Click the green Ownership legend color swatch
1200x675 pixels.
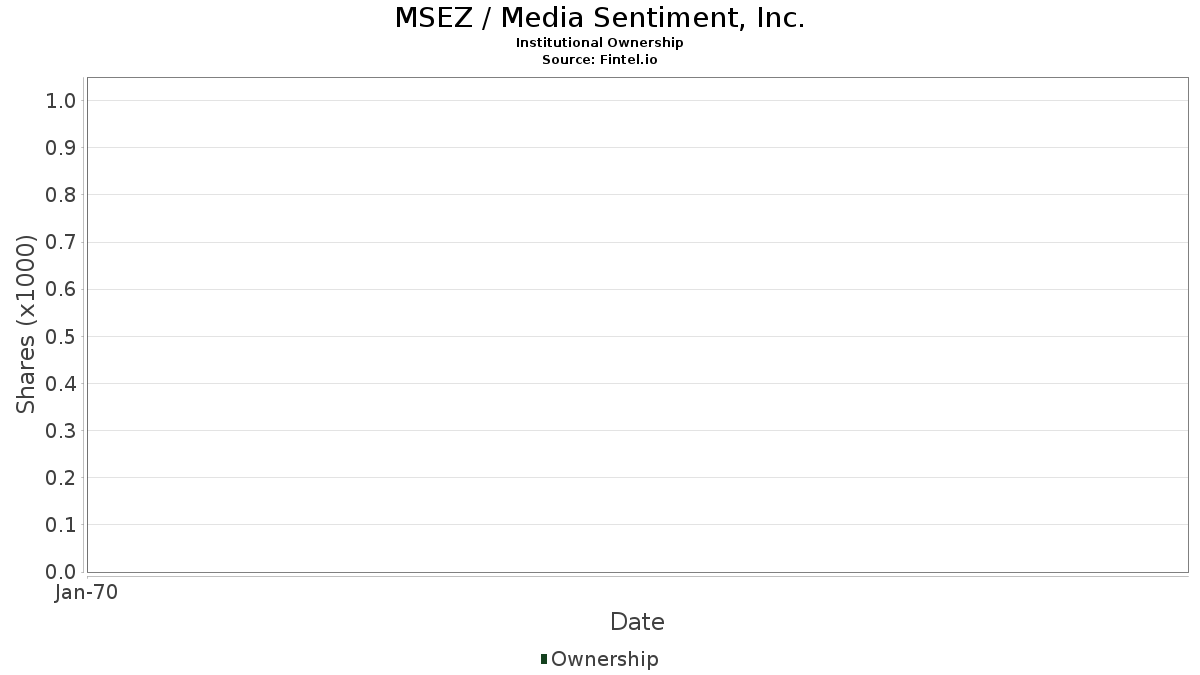[x=544, y=658]
